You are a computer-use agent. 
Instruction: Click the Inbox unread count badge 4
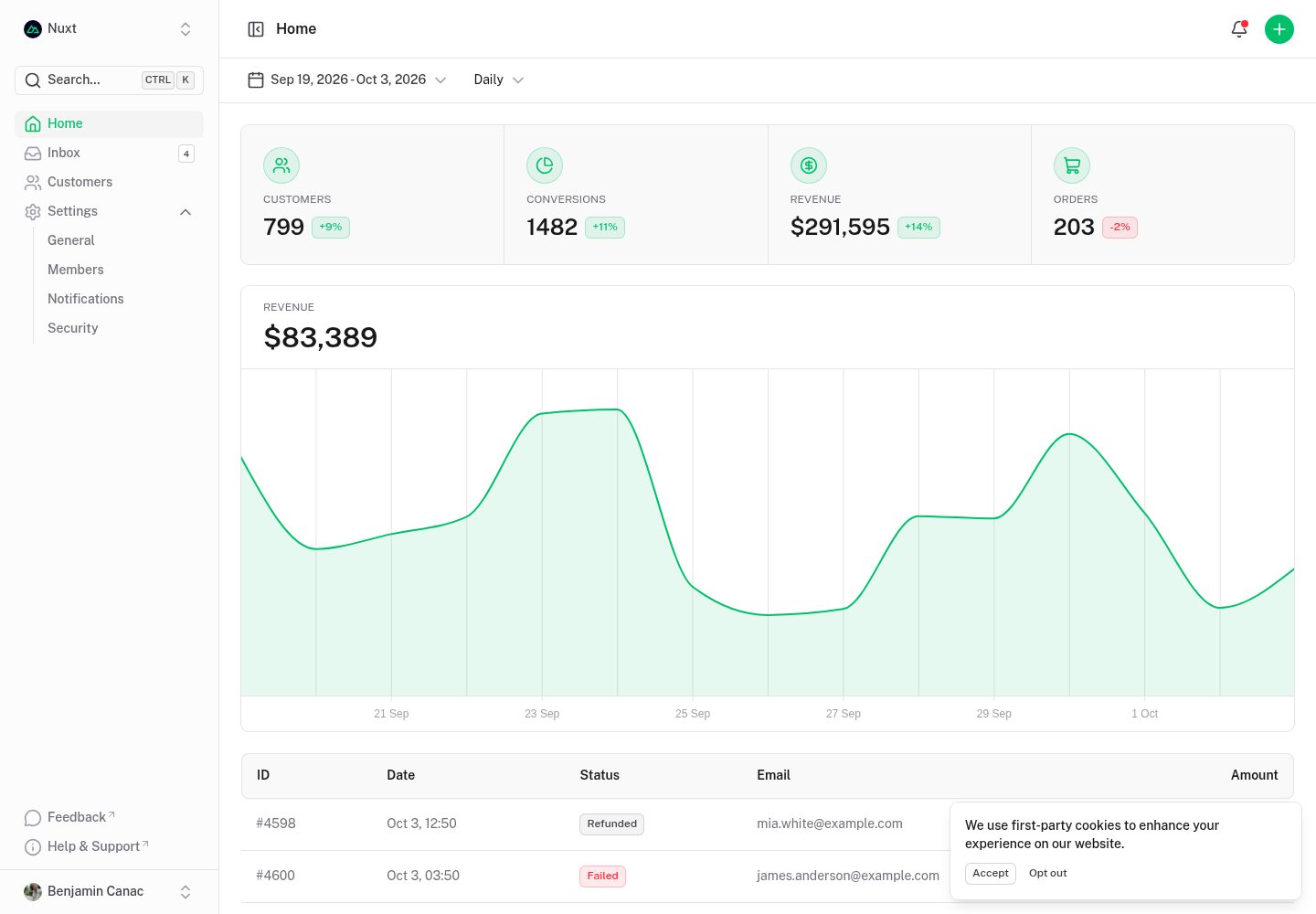pos(186,154)
